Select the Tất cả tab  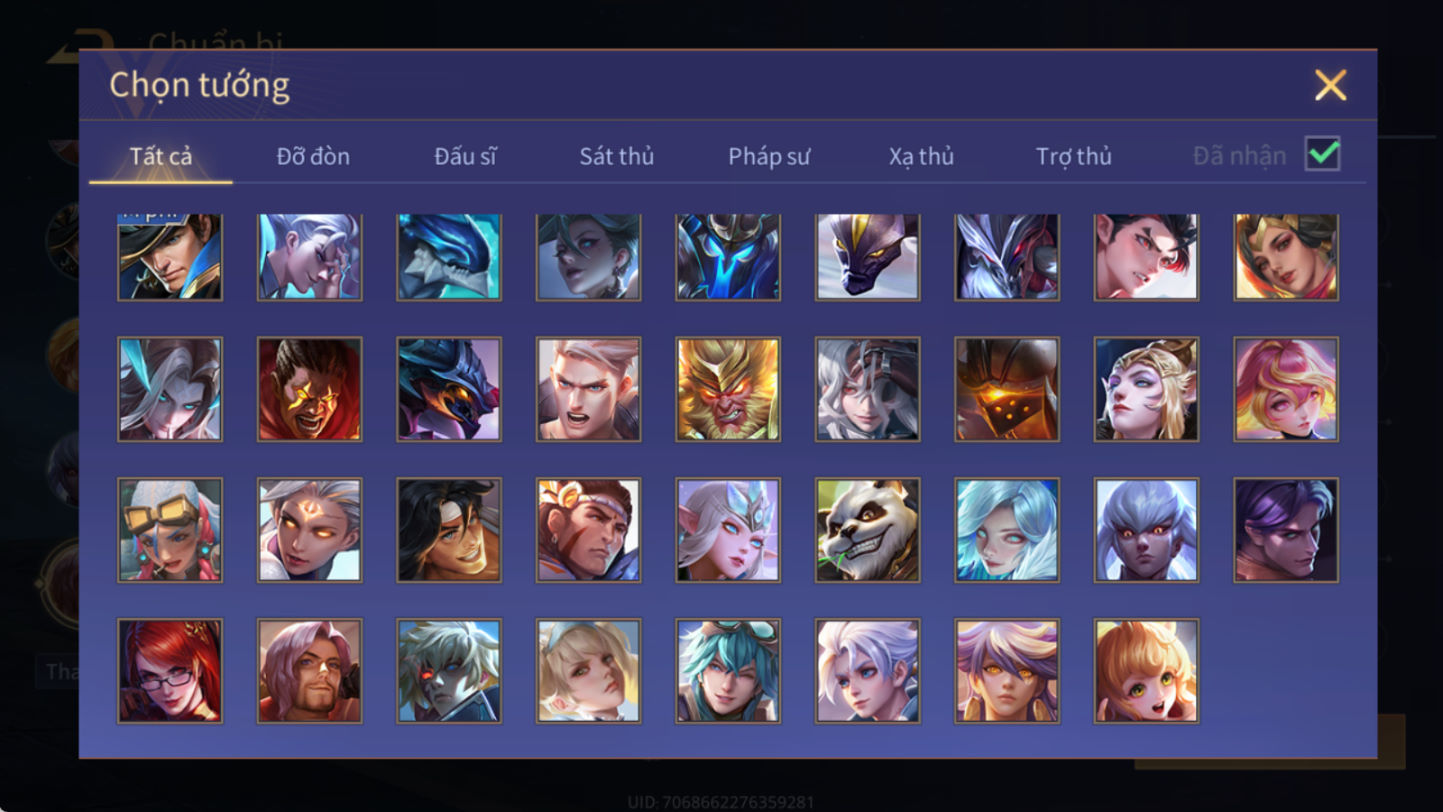click(x=161, y=156)
